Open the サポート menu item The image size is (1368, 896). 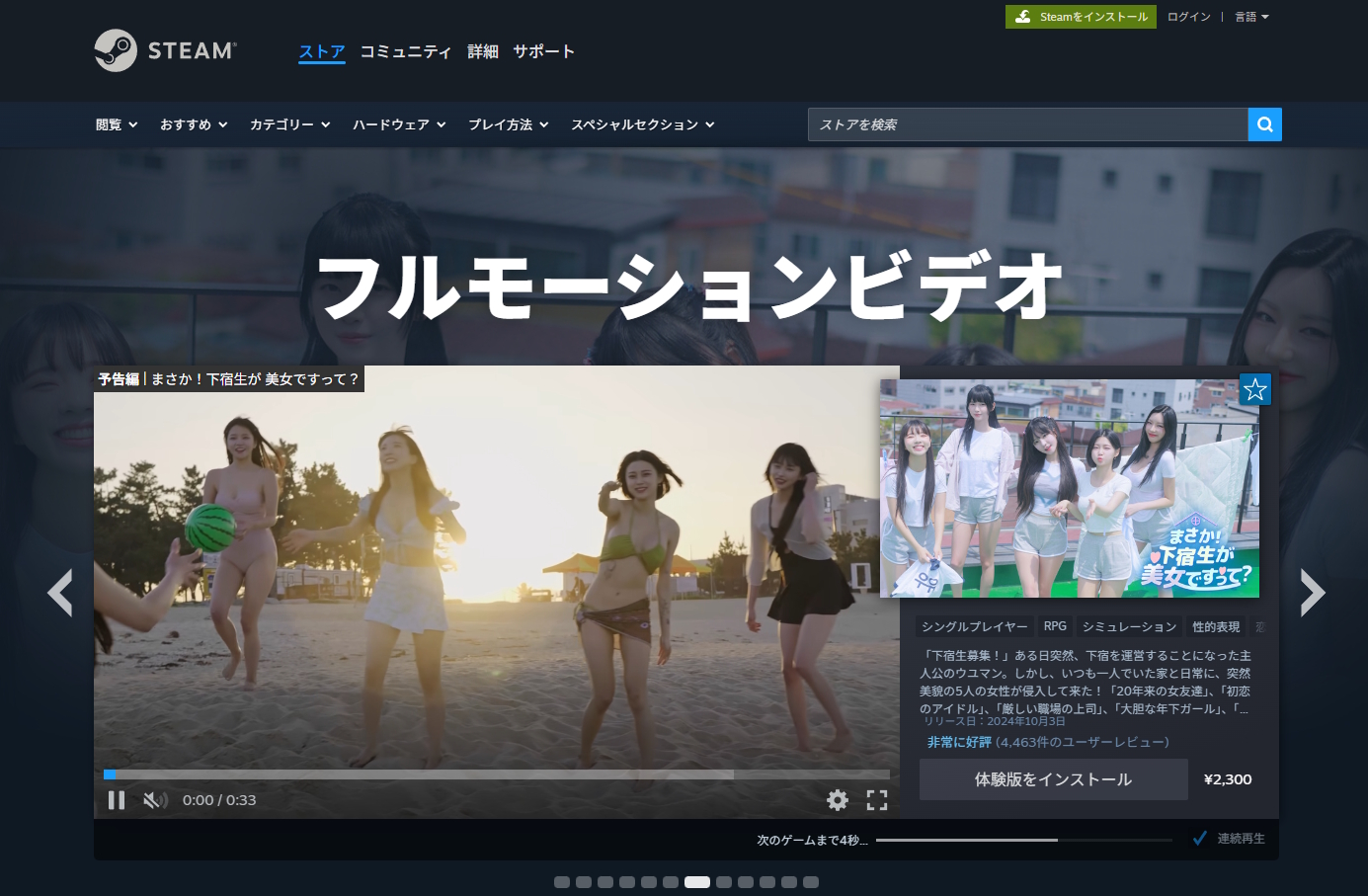[543, 51]
